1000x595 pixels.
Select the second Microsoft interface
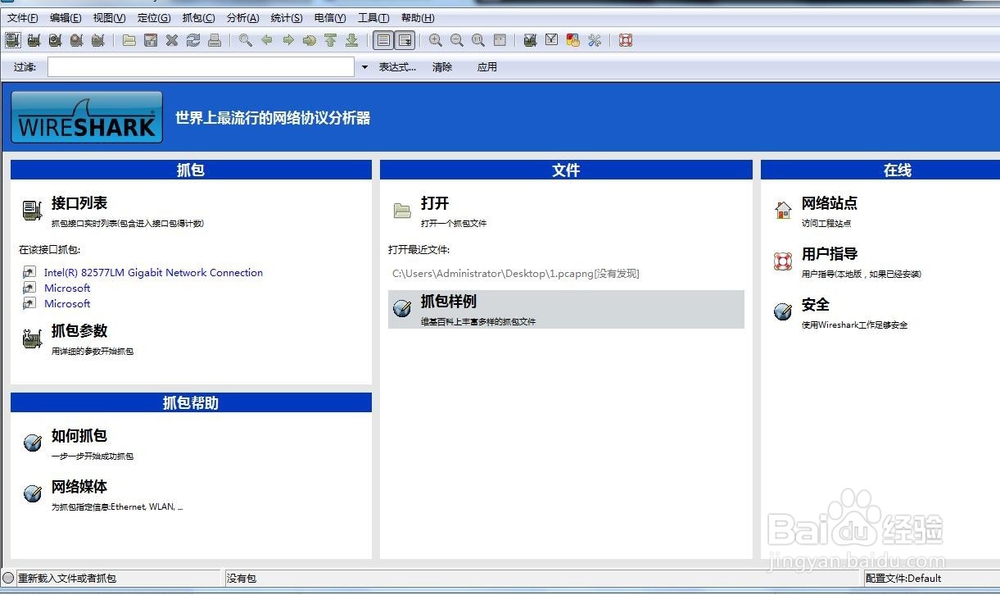(x=67, y=304)
